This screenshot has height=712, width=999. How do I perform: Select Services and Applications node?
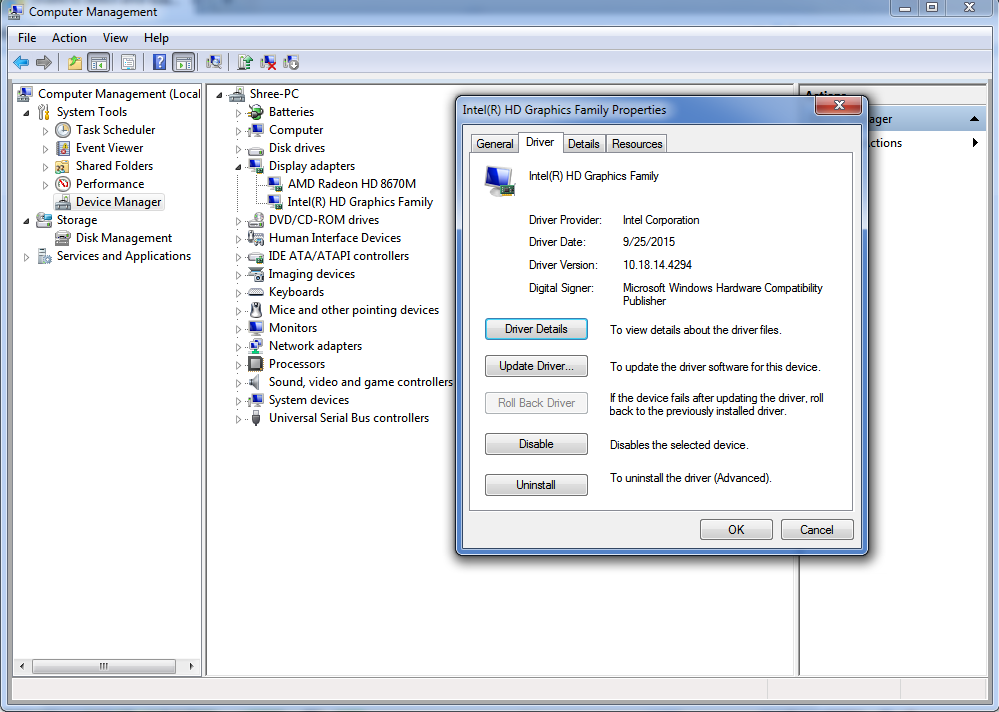(124, 256)
